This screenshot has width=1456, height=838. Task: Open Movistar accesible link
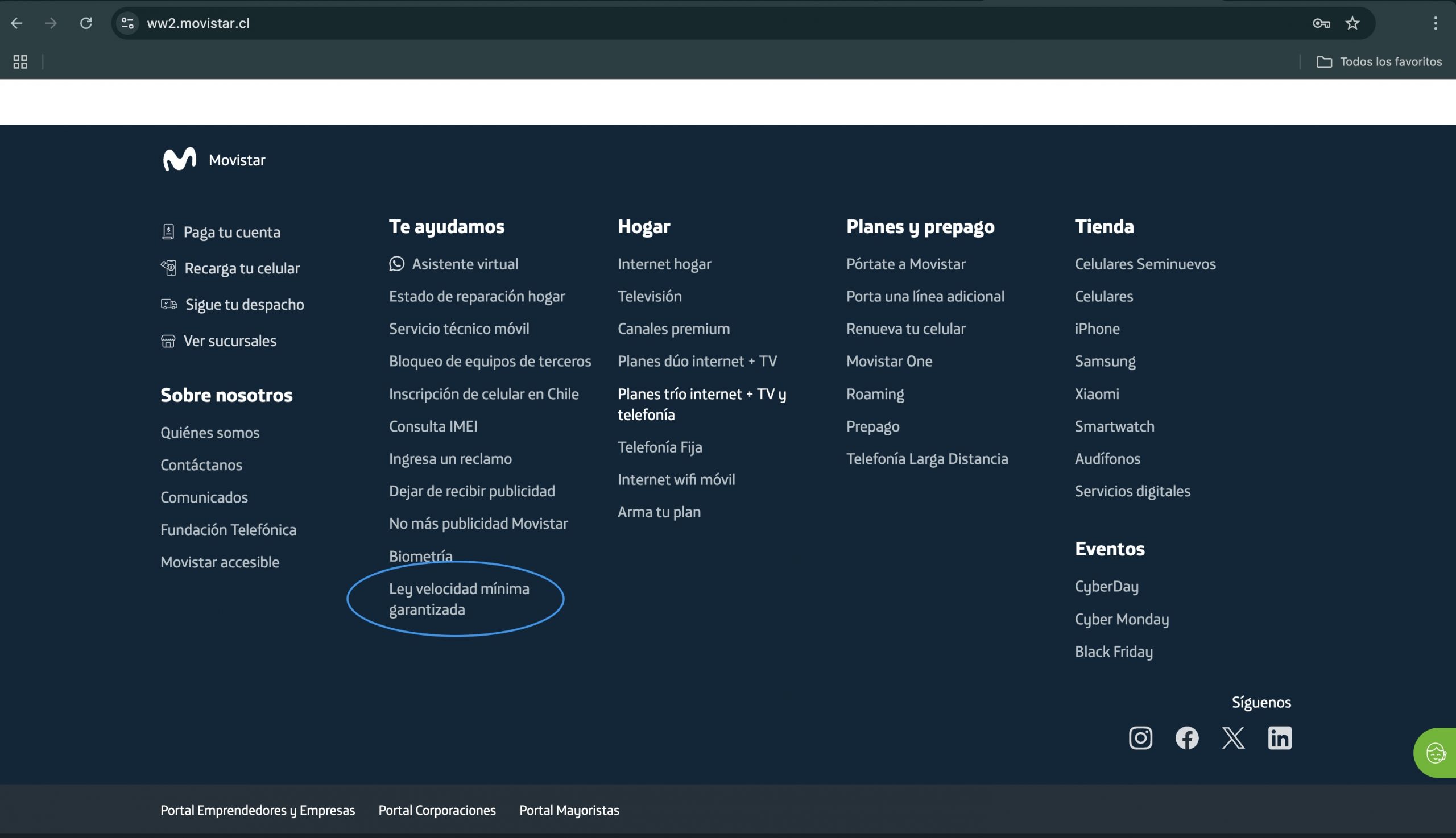(220, 562)
